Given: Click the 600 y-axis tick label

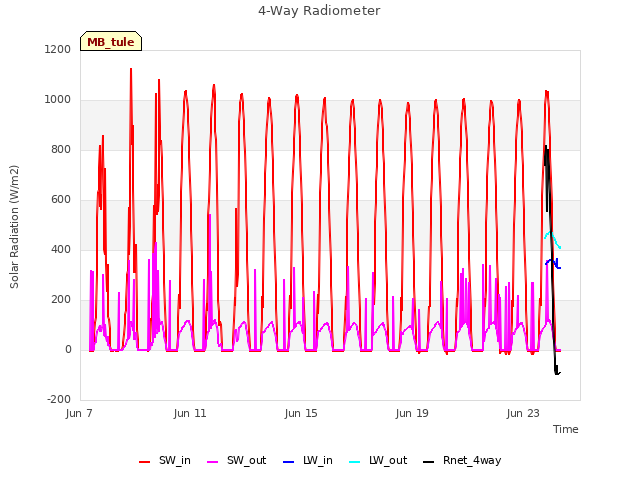Looking at the screenshot, I should pos(61,200).
